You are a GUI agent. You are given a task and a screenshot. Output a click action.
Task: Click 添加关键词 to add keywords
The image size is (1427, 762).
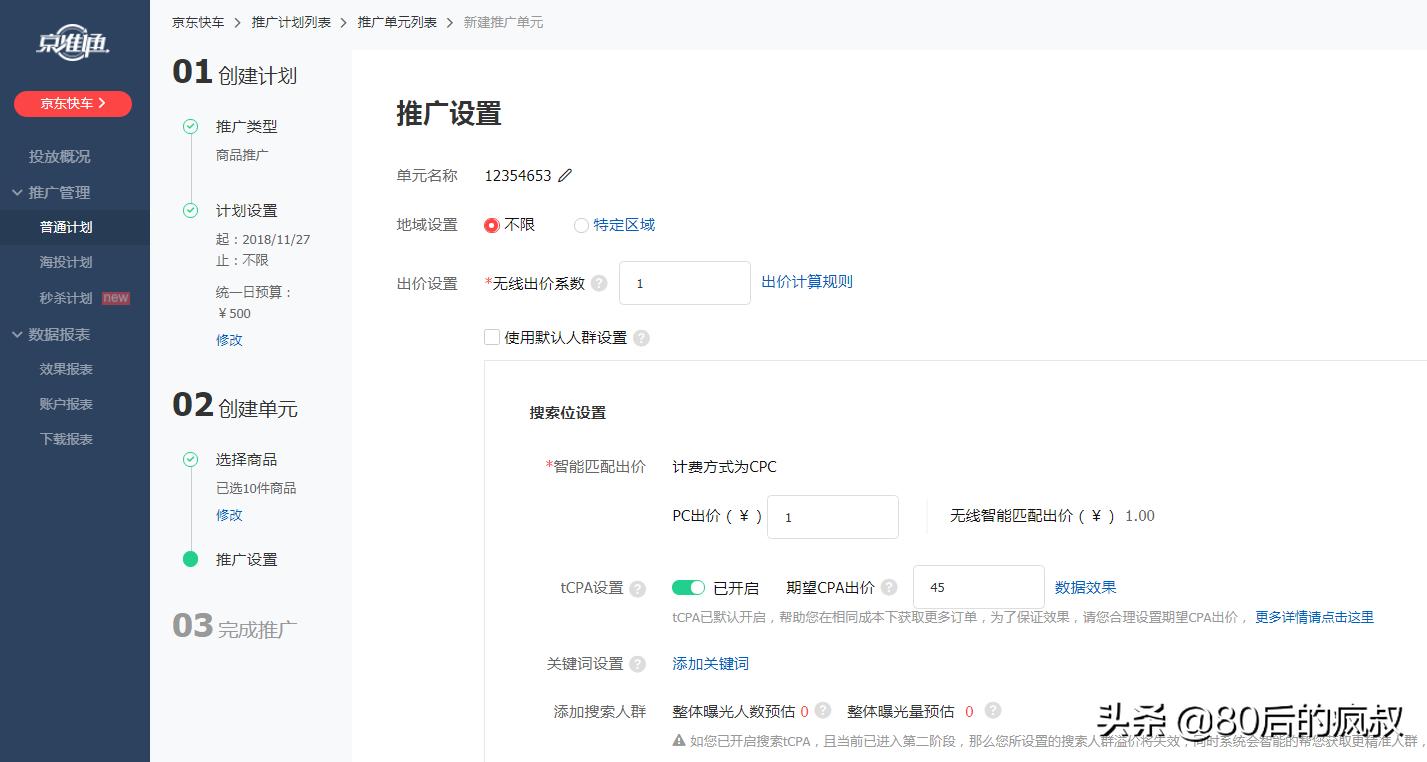tap(710, 663)
